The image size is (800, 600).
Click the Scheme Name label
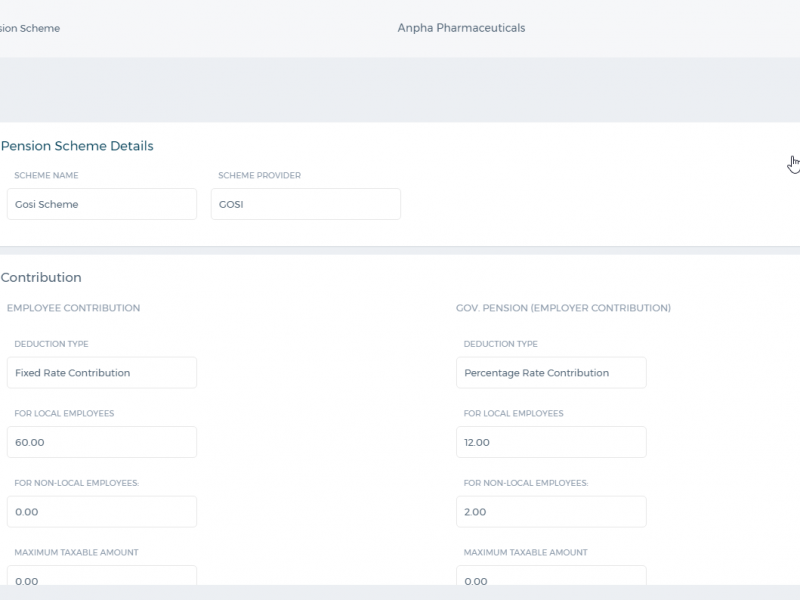(46, 175)
